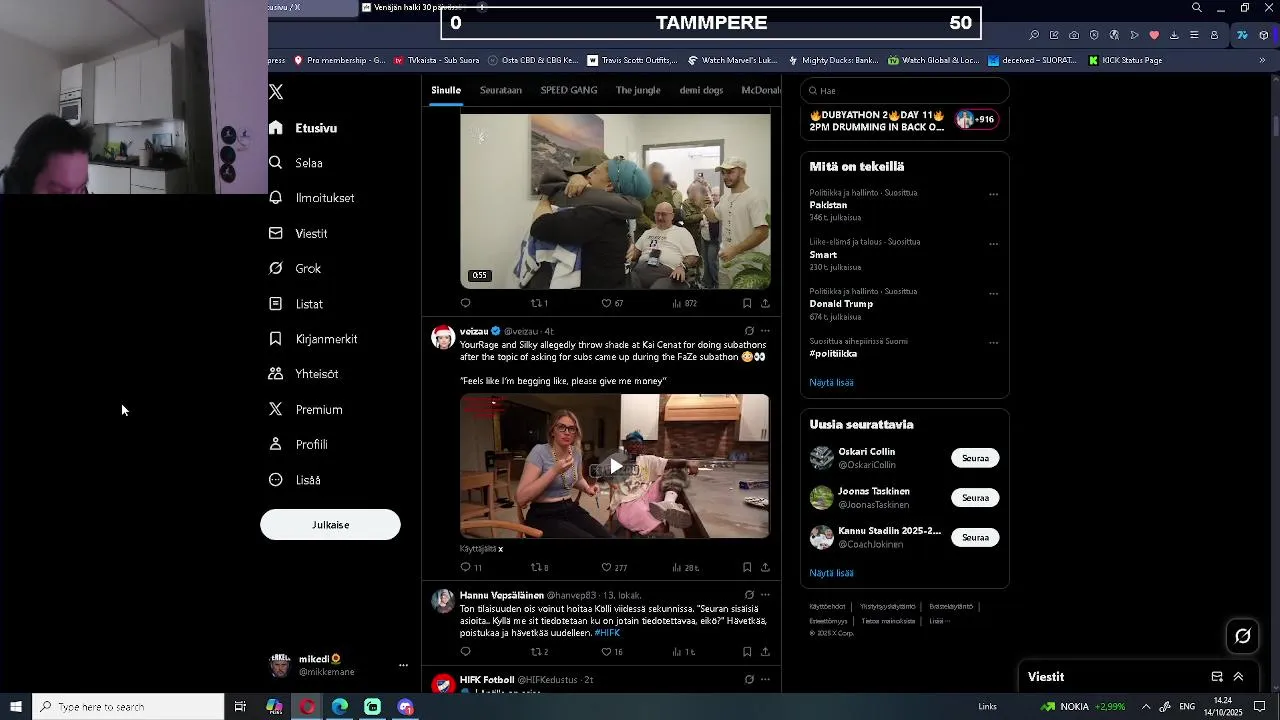Bookmark the hugging video post
The width and height of the screenshot is (1280, 720).
pyautogui.click(x=747, y=303)
